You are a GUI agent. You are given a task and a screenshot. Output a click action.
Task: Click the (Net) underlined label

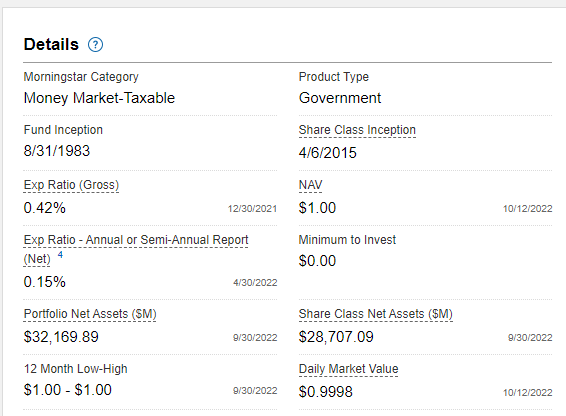(37, 259)
